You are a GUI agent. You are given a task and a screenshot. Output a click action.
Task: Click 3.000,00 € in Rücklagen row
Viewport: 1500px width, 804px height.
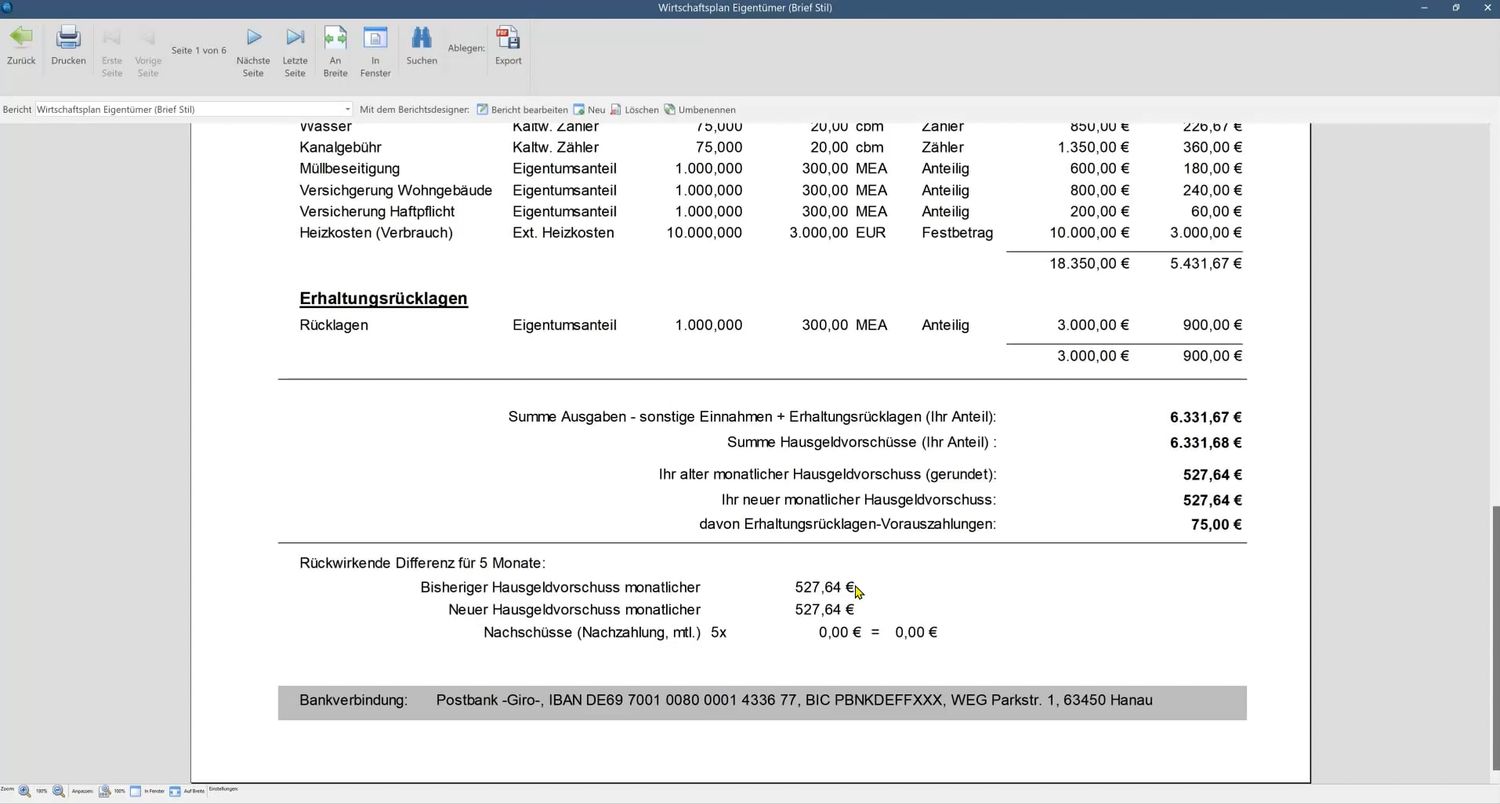(1093, 325)
